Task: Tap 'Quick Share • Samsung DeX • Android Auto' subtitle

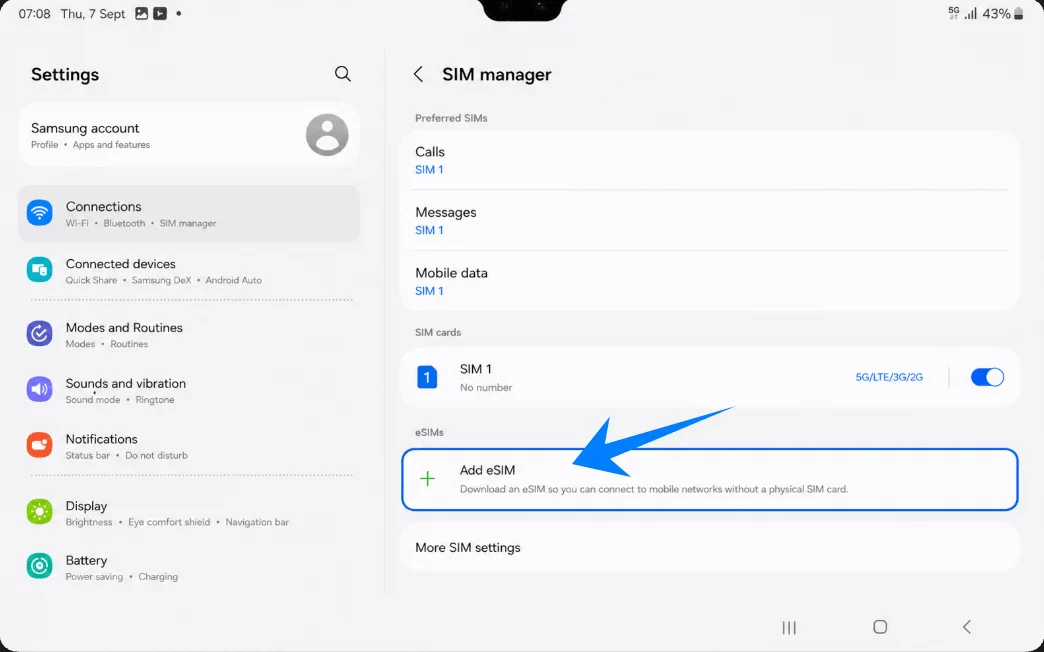Action: (x=164, y=280)
